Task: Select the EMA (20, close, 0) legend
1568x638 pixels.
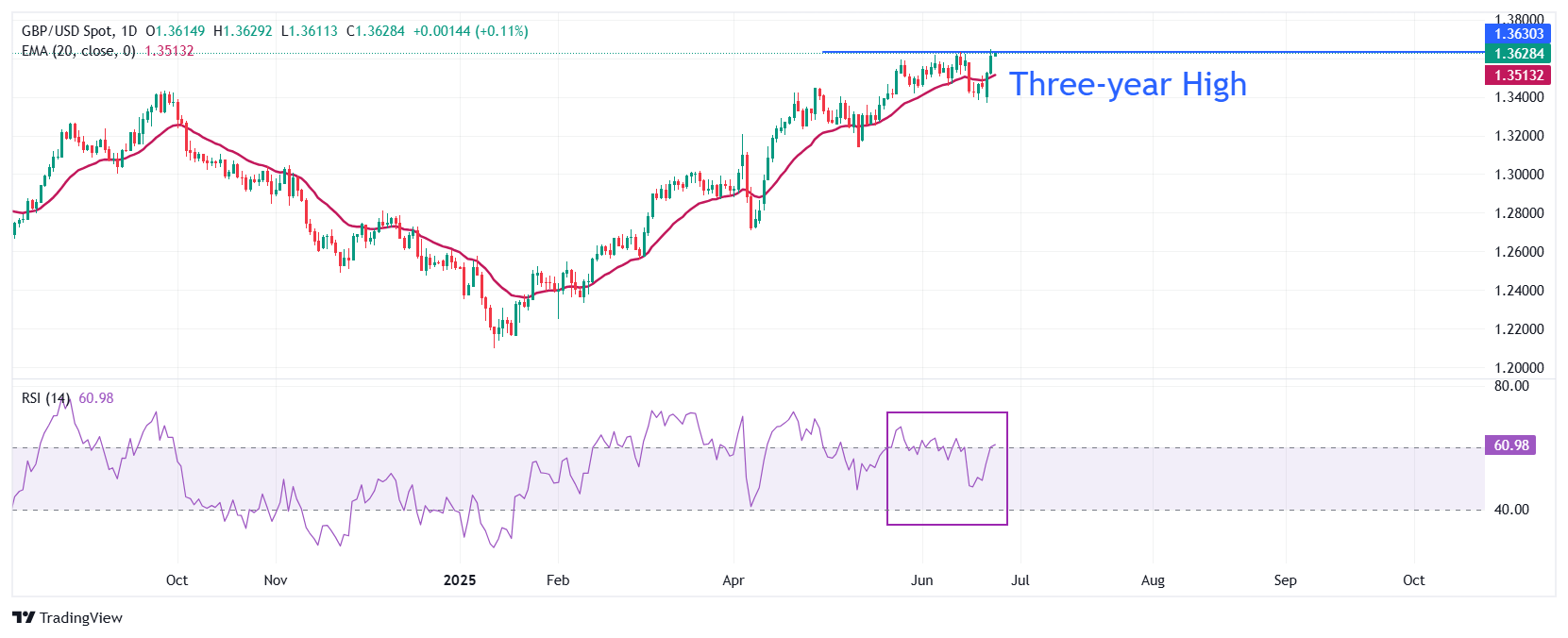Action: pos(78,51)
